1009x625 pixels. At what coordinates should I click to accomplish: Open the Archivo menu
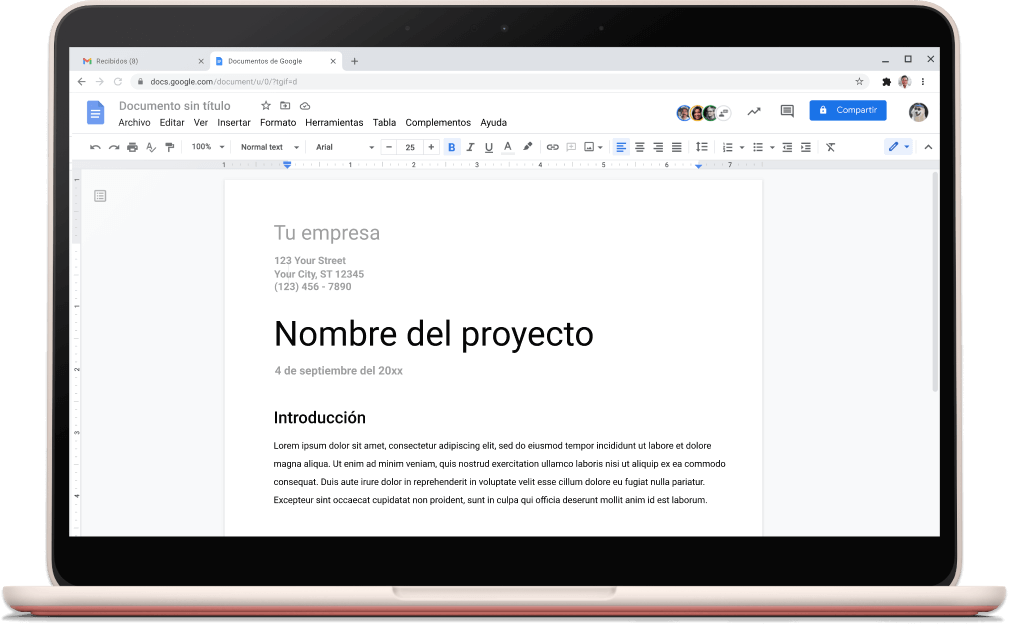click(134, 122)
